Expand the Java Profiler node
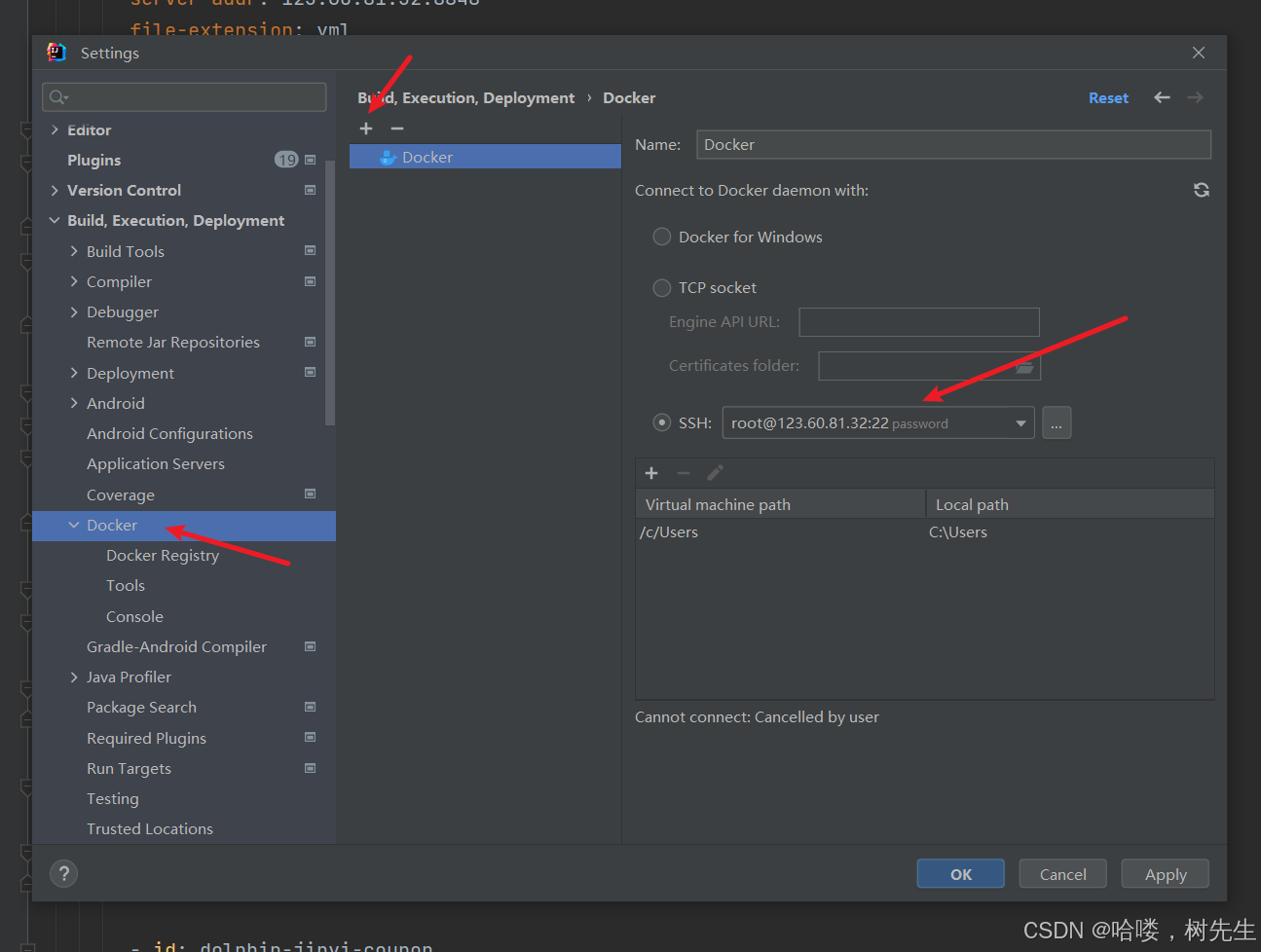1261x952 pixels. [x=74, y=677]
